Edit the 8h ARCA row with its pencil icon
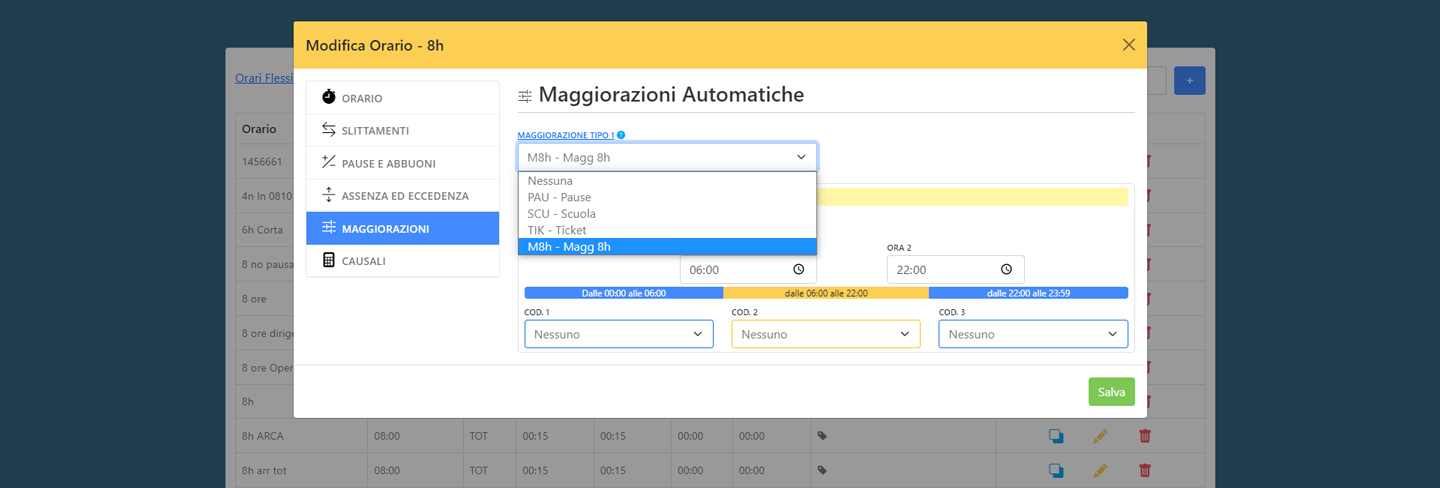 [1101, 436]
